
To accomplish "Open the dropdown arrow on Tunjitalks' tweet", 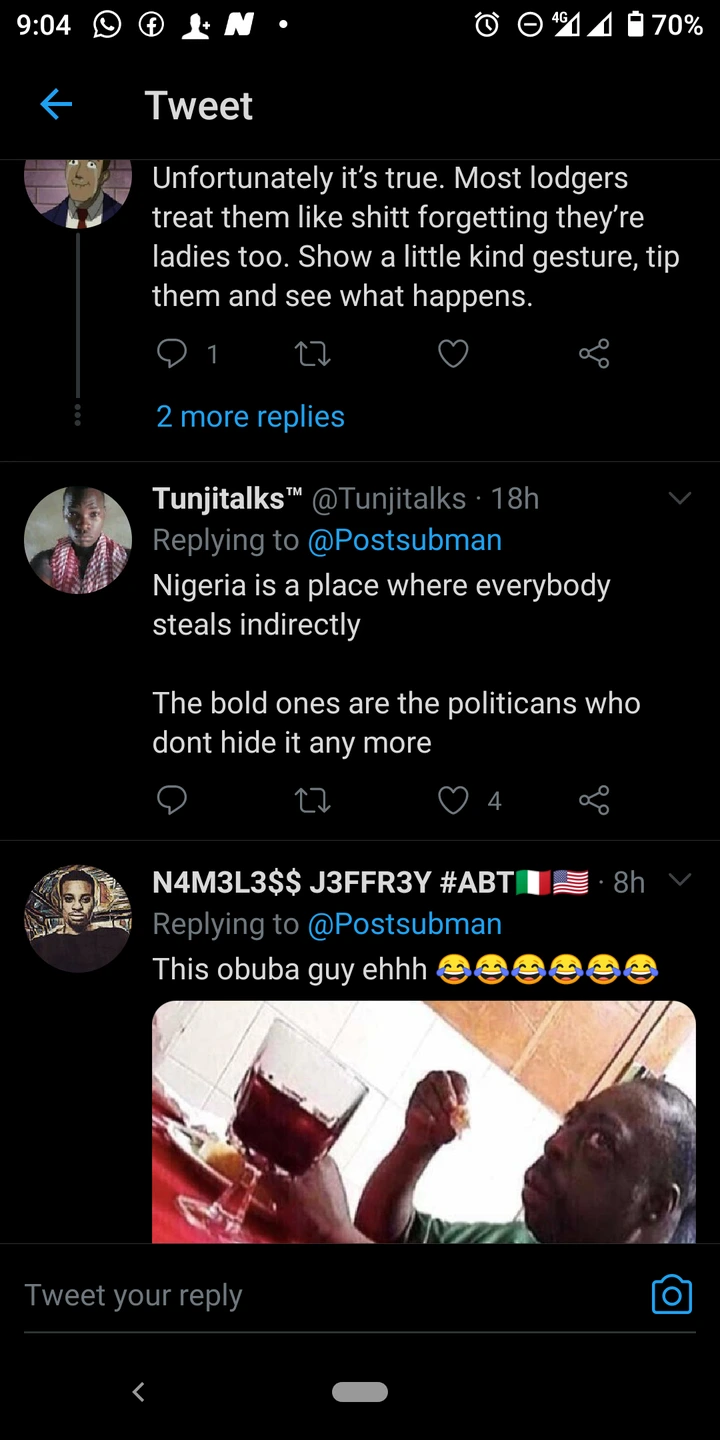I will [x=680, y=498].
